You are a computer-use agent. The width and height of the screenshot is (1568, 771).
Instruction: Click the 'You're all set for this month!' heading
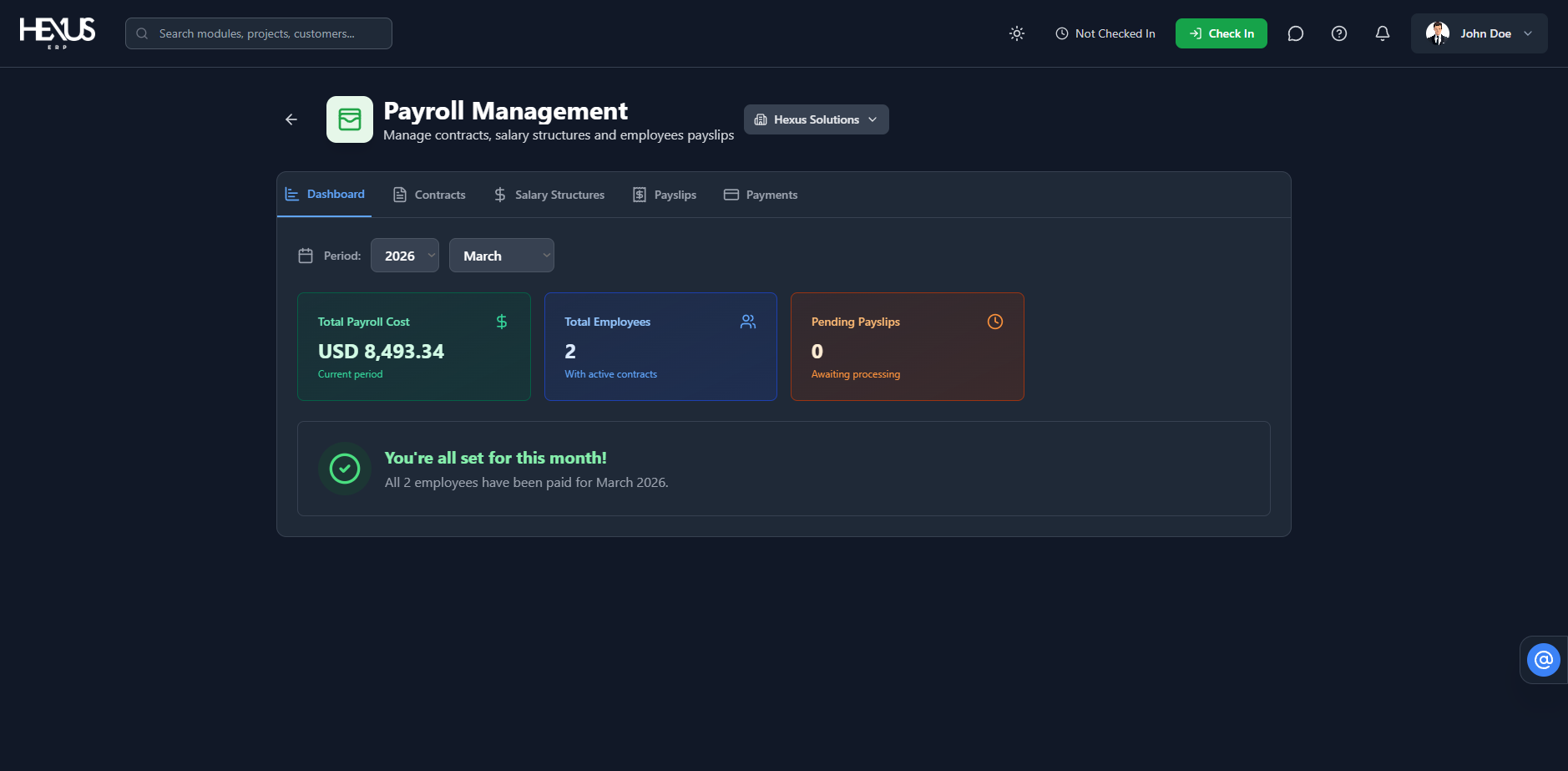496,458
